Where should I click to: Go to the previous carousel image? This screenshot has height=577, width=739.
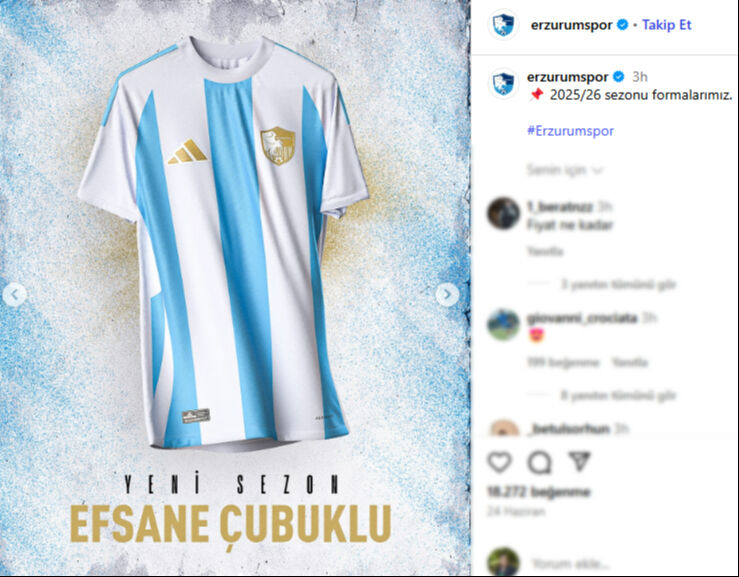tap(15, 295)
